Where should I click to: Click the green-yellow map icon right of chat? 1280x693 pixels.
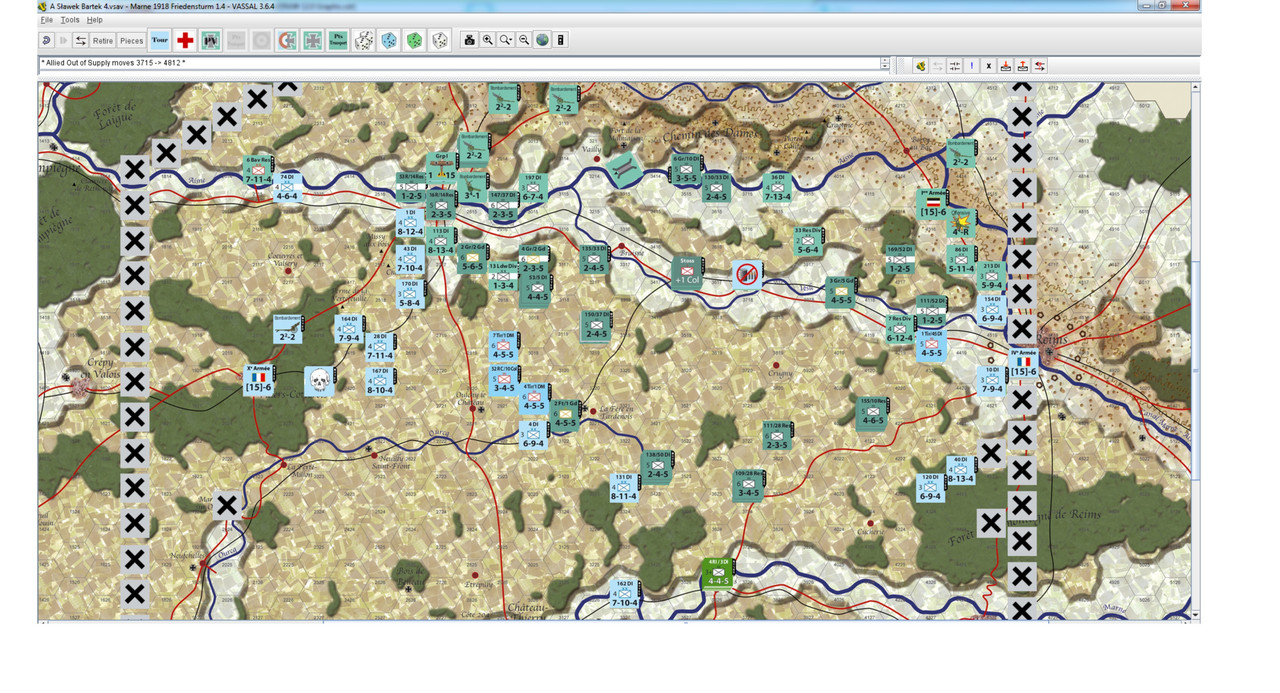tap(919, 66)
